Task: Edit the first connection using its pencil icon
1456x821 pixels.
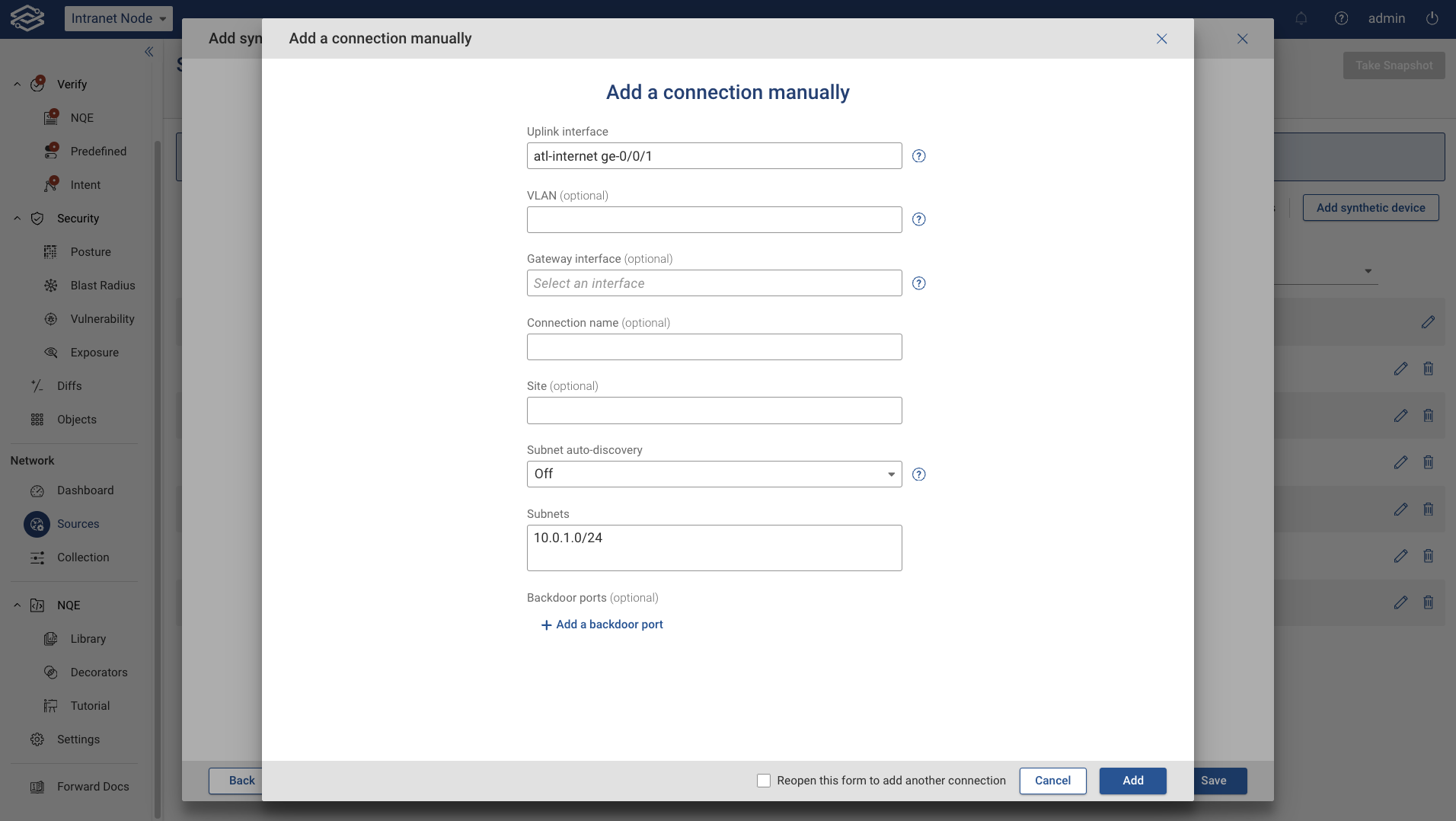Action: click(x=1428, y=322)
